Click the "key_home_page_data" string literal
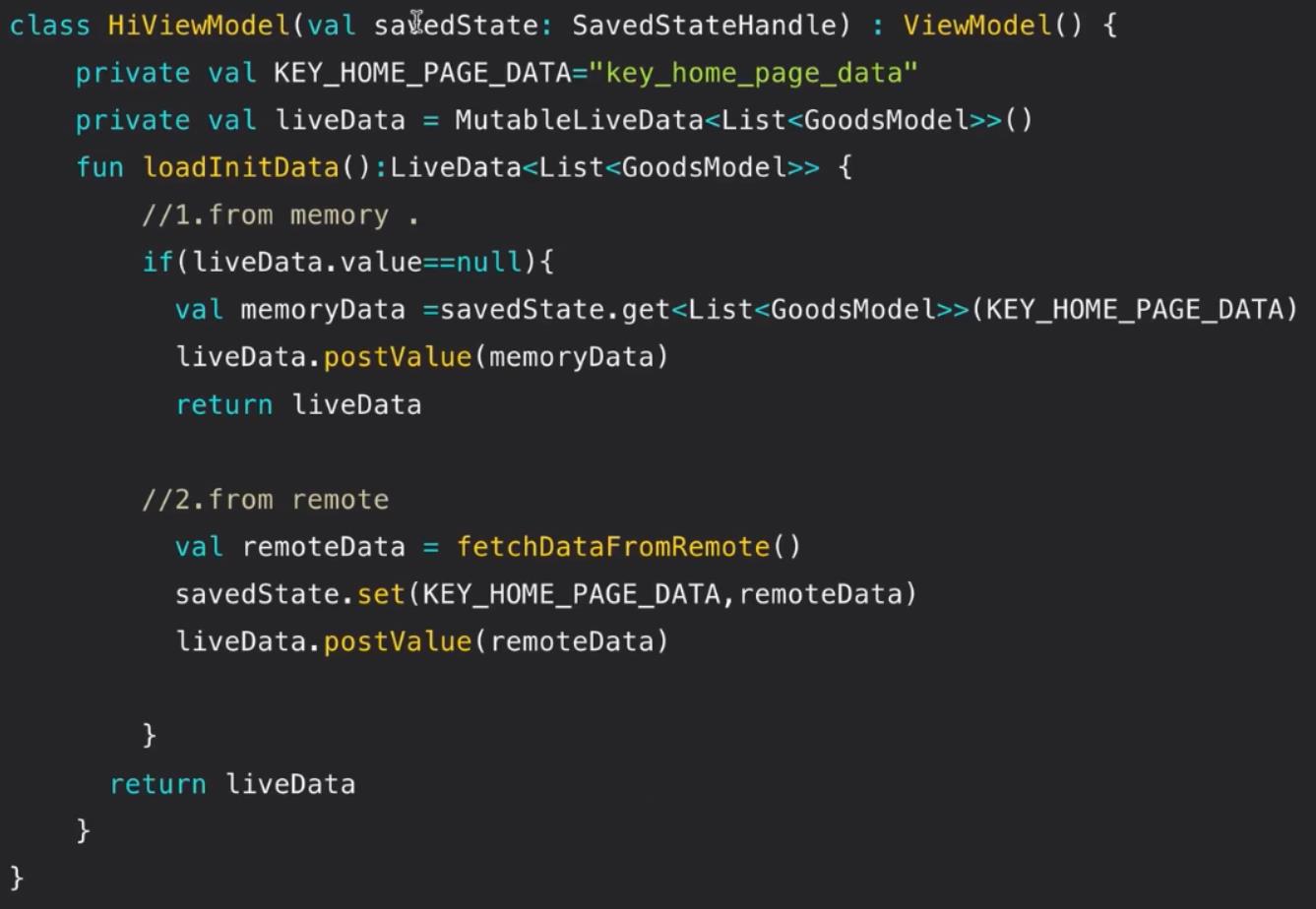The height and width of the screenshot is (909, 1316). [x=753, y=73]
